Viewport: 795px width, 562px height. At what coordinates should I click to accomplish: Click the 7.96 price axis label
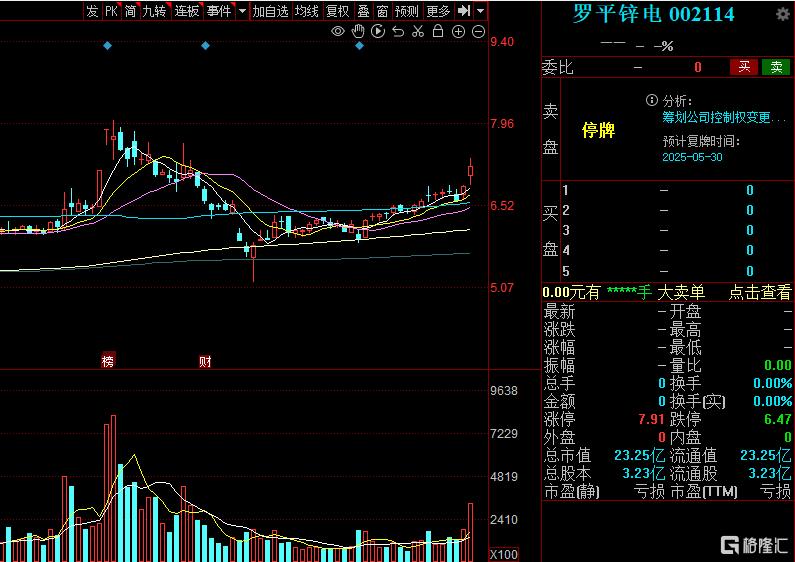click(x=502, y=124)
